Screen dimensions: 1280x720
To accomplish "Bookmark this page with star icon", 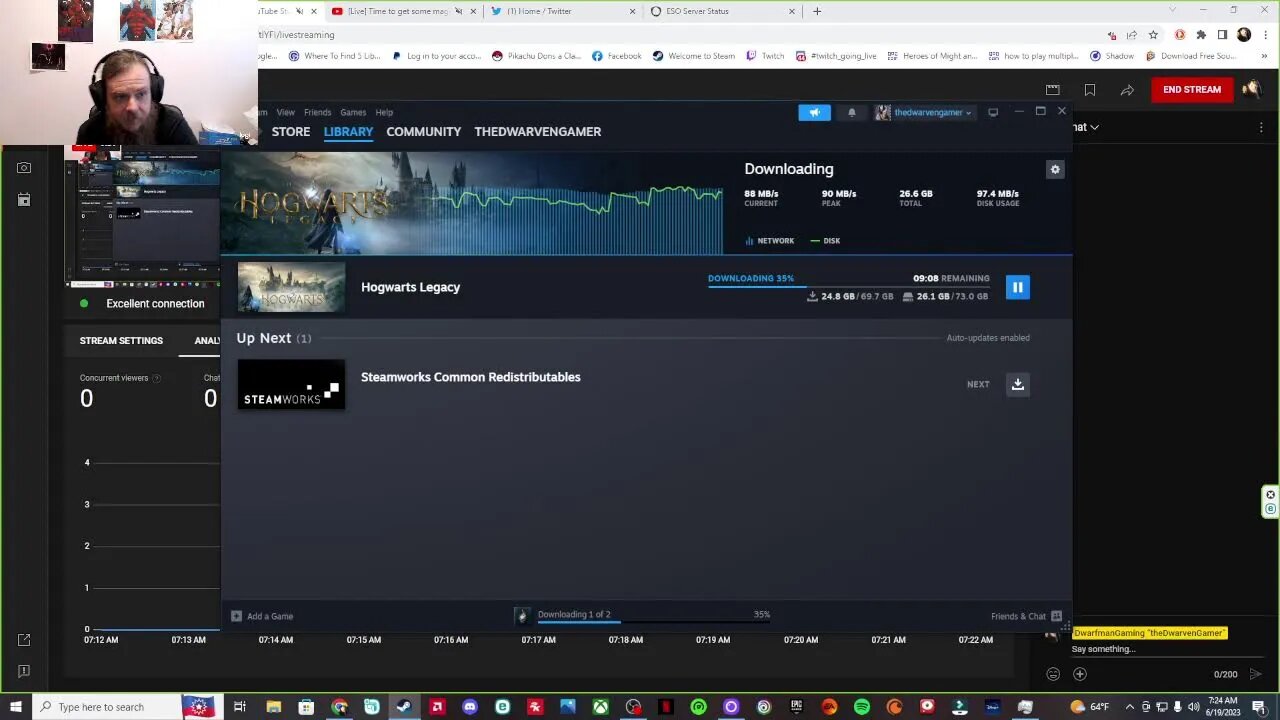I will coord(1153,34).
